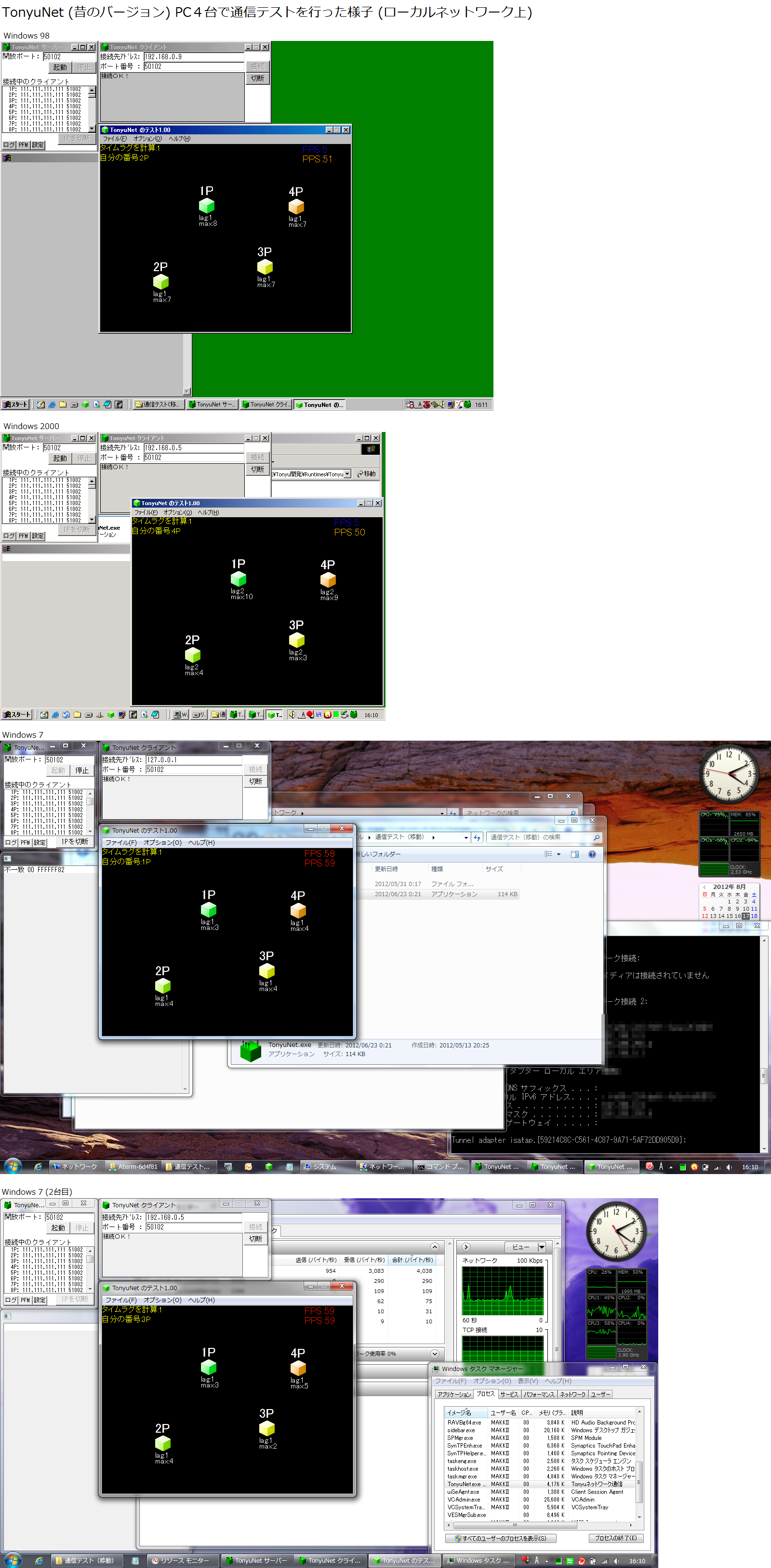Screen dimensions: 771x1568
Task: Click ログ button in Windows 2000 server window
Action: [9, 536]
